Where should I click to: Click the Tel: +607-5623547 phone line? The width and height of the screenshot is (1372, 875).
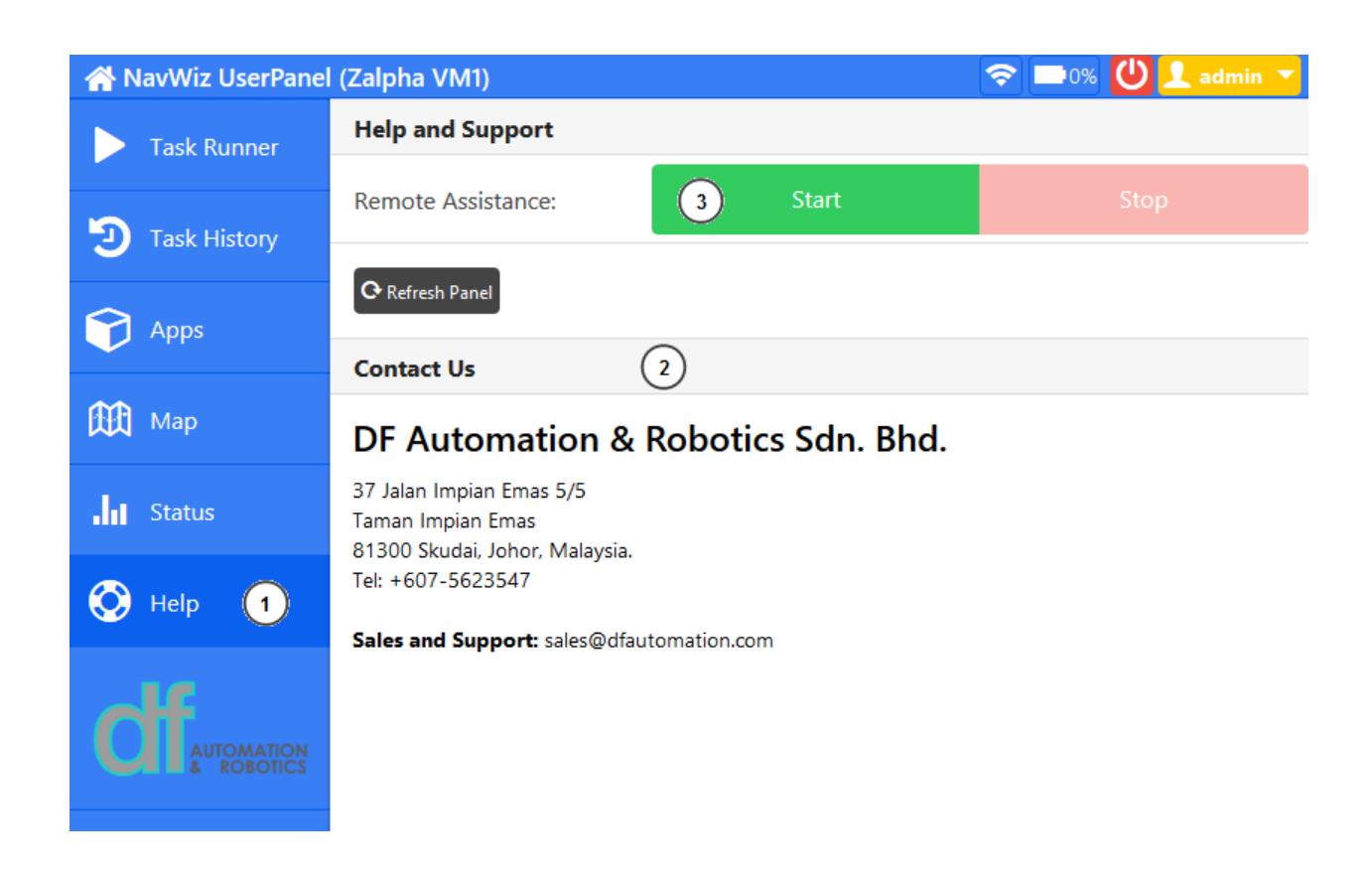[442, 580]
